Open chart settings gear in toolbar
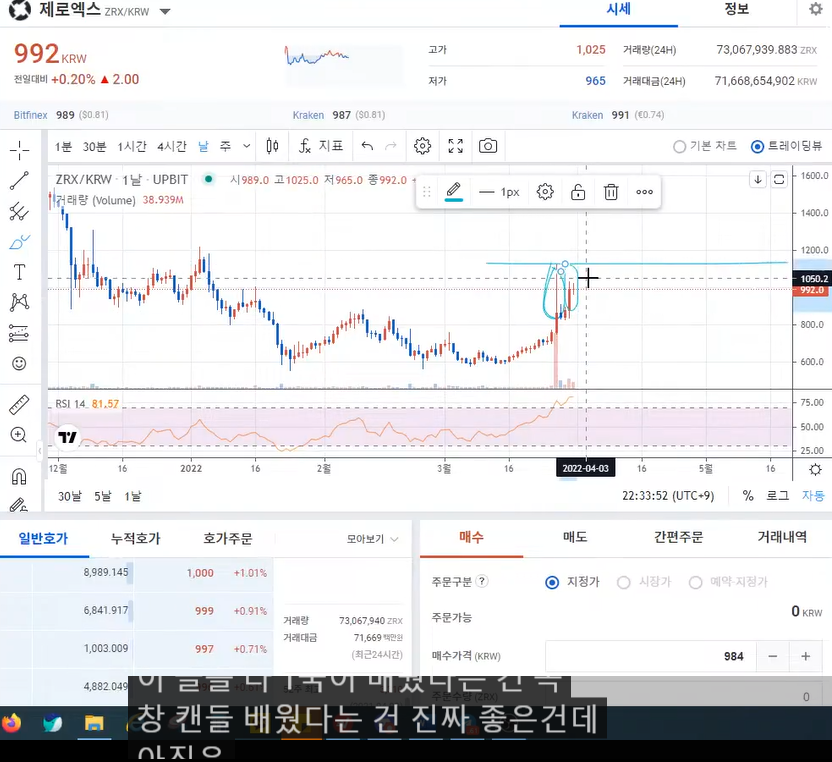 pyautogui.click(x=422, y=146)
